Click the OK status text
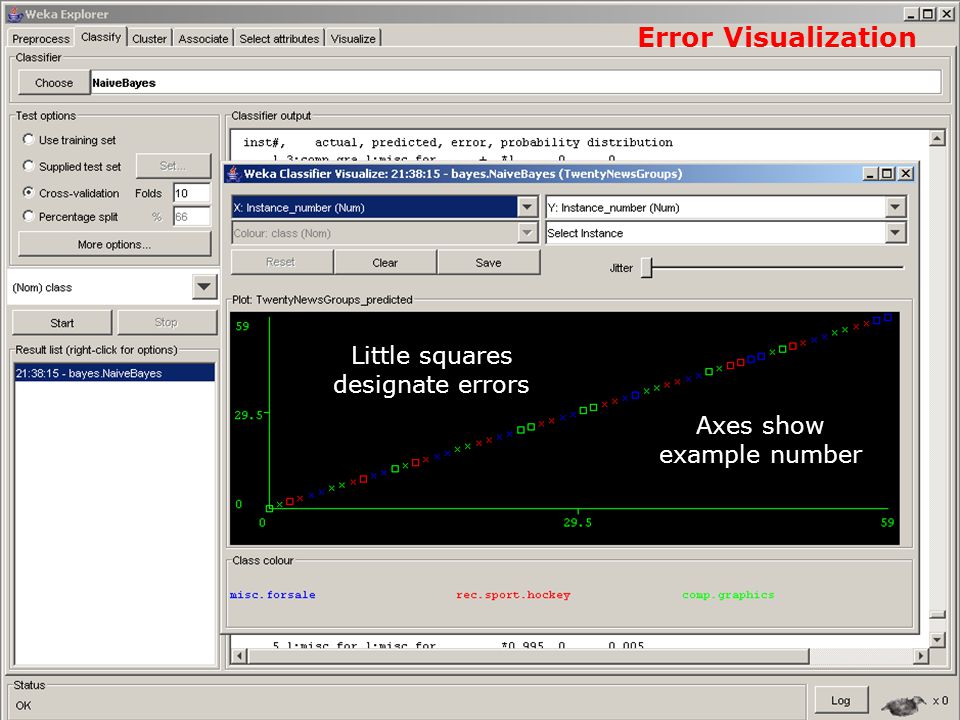The width and height of the screenshot is (960, 720). click(23, 705)
